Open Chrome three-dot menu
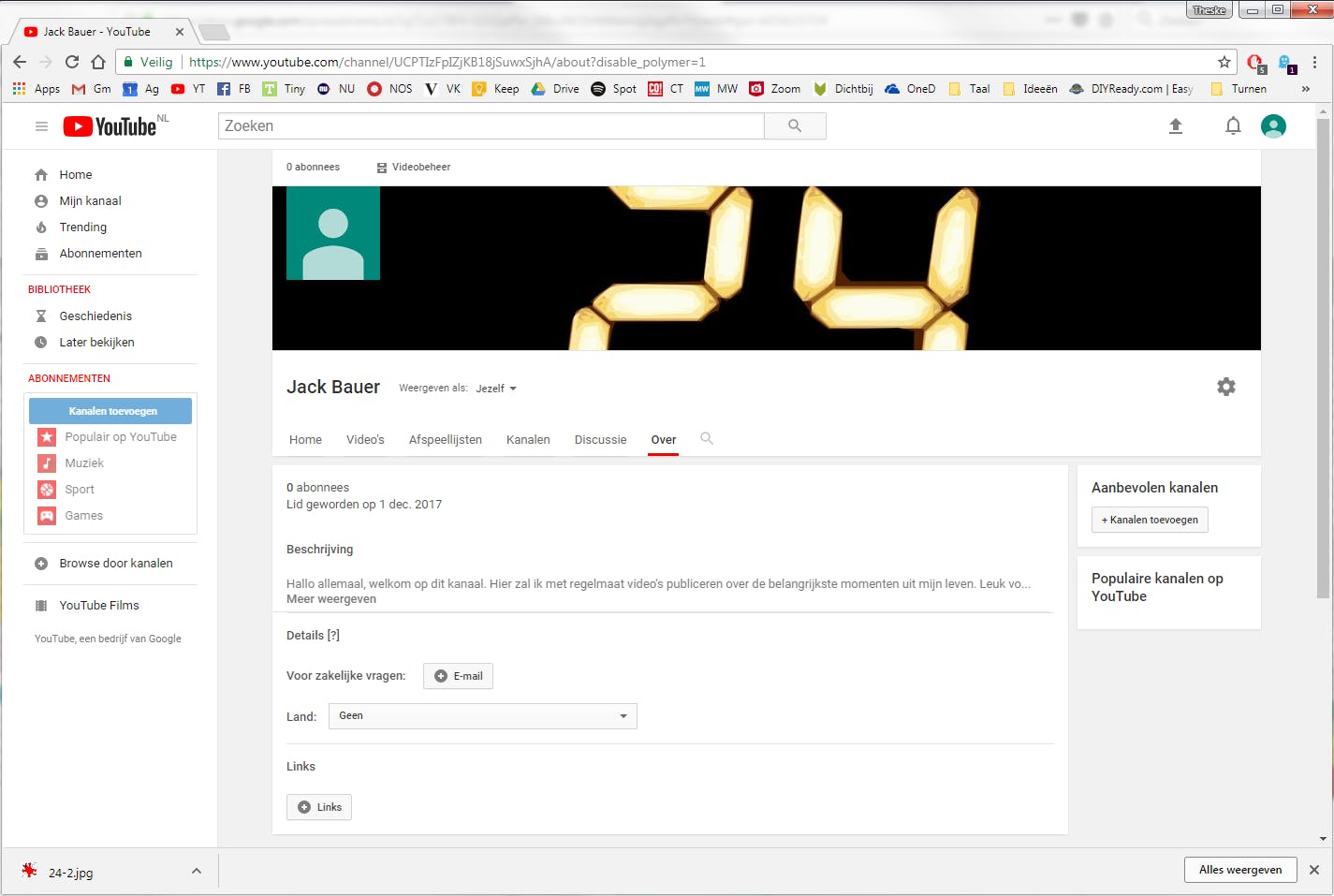1334x896 pixels. pyautogui.click(x=1315, y=62)
